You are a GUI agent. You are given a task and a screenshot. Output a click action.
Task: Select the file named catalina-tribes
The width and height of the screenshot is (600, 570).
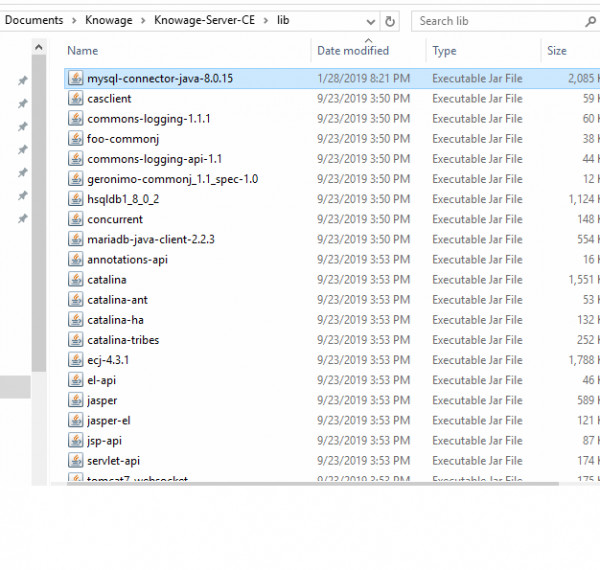pyautogui.click(x=123, y=340)
